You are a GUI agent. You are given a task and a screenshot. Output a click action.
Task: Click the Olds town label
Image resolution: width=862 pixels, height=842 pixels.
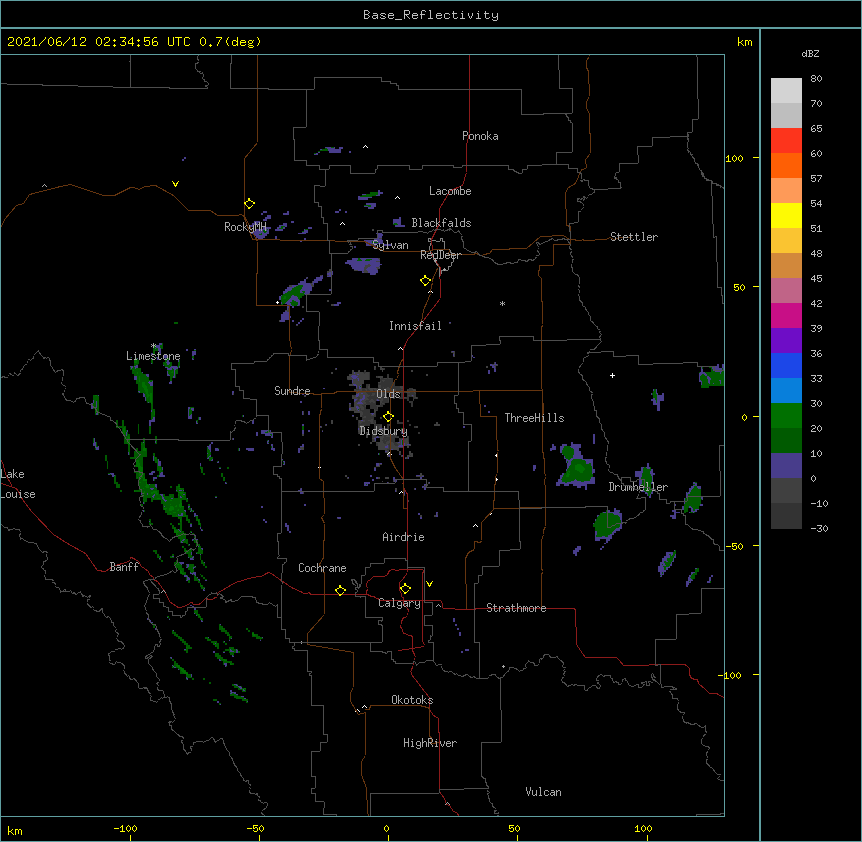point(388,394)
